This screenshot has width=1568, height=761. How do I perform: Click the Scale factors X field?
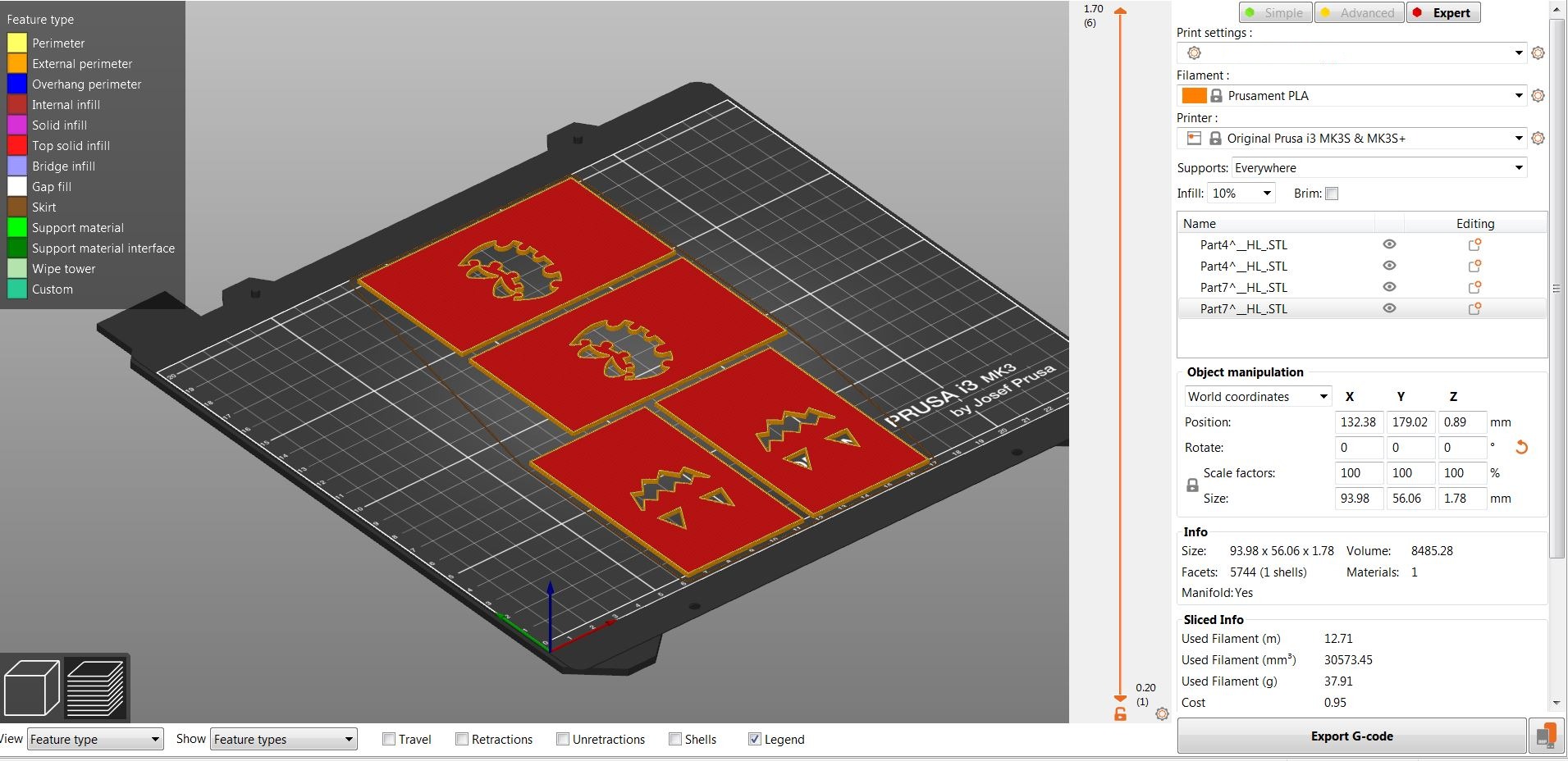(x=1359, y=473)
